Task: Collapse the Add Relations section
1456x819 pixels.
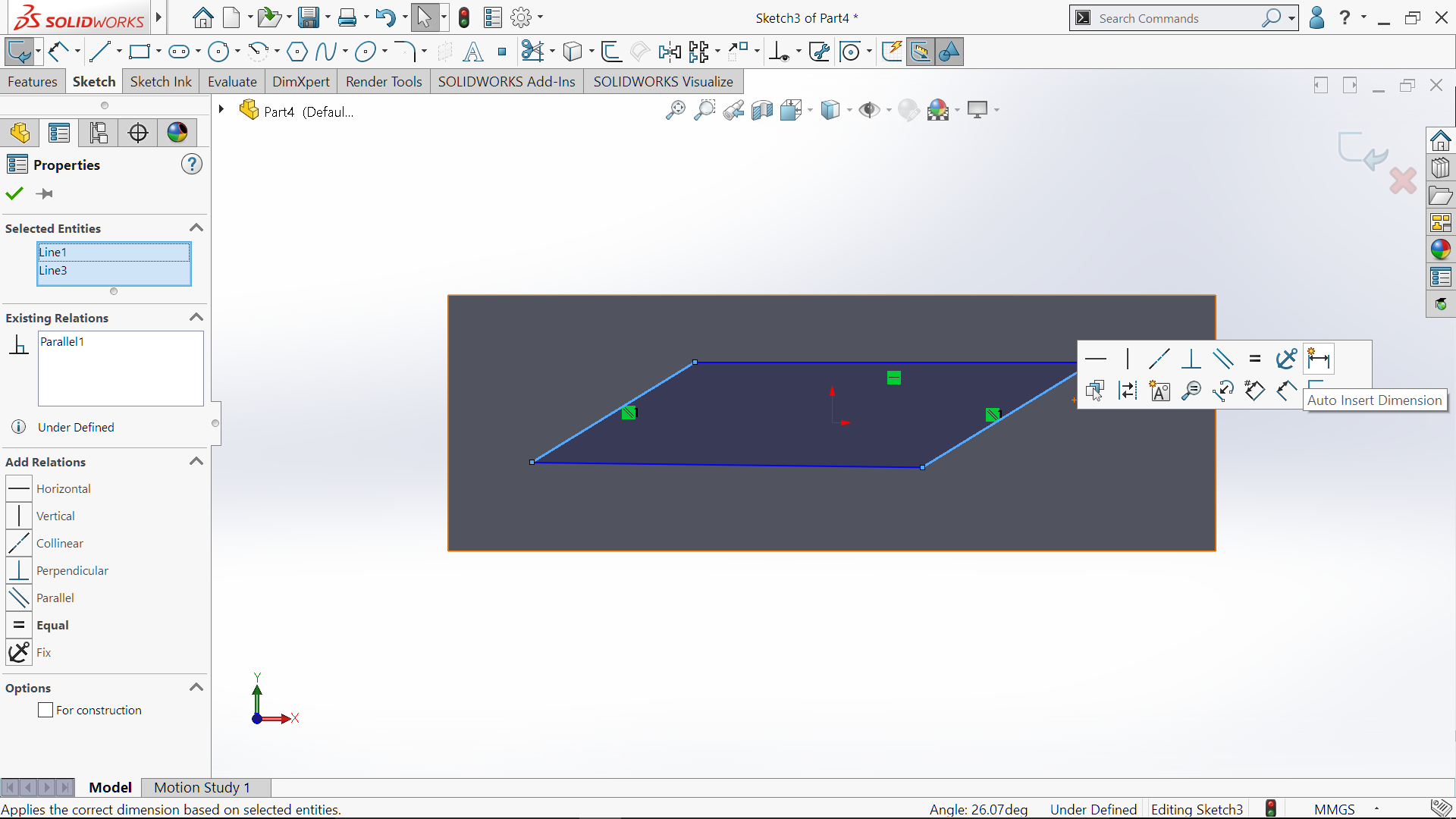Action: point(196,461)
